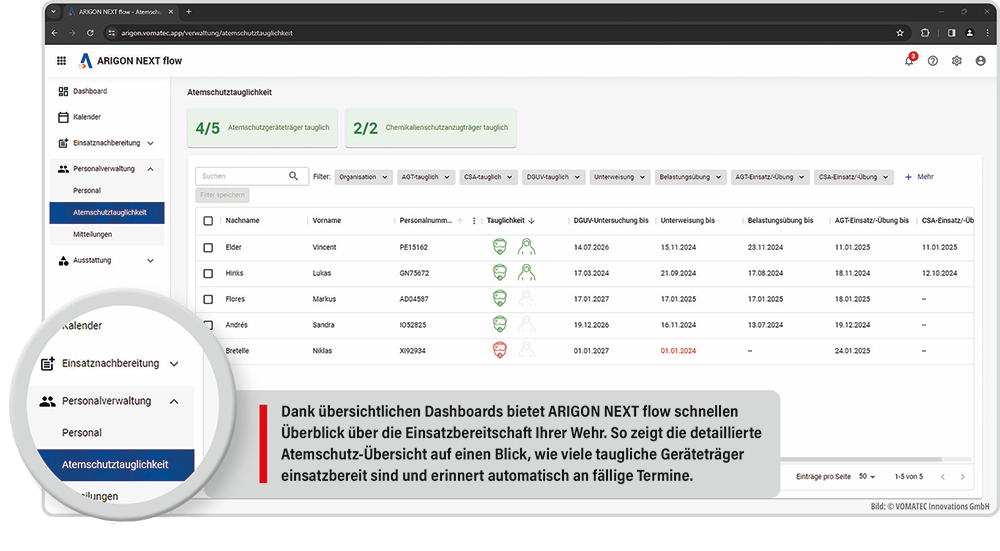This screenshot has height=551, width=1000.
Task: Toggle the select-all checkbox in table header
Action: [208, 221]
